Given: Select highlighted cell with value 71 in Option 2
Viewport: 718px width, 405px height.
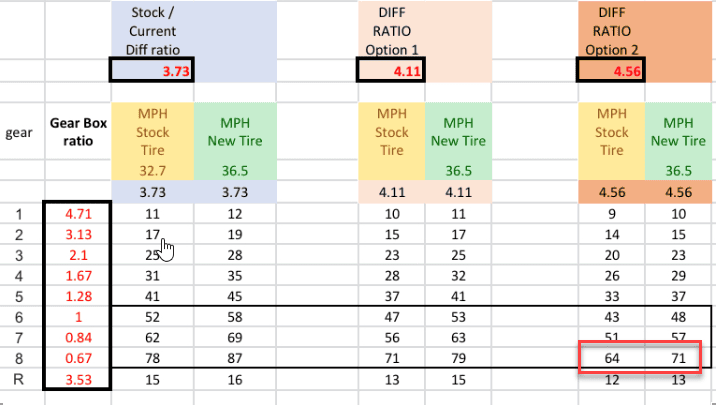Looking at the screenshot, I should pyautogui.click(x=678, y=358).
